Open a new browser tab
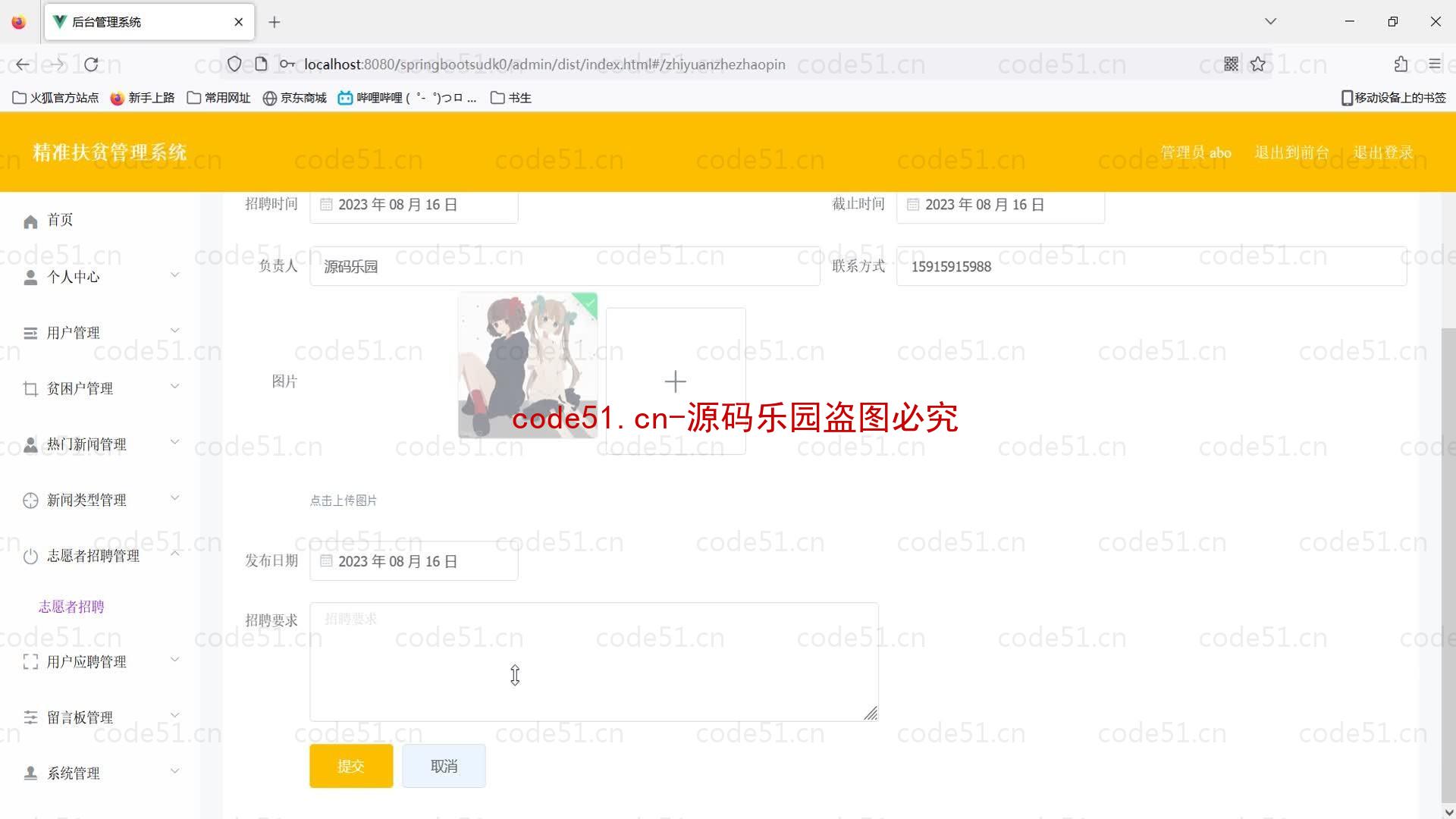This screenshot has width=1456, height=819. [x=275, y=22]
